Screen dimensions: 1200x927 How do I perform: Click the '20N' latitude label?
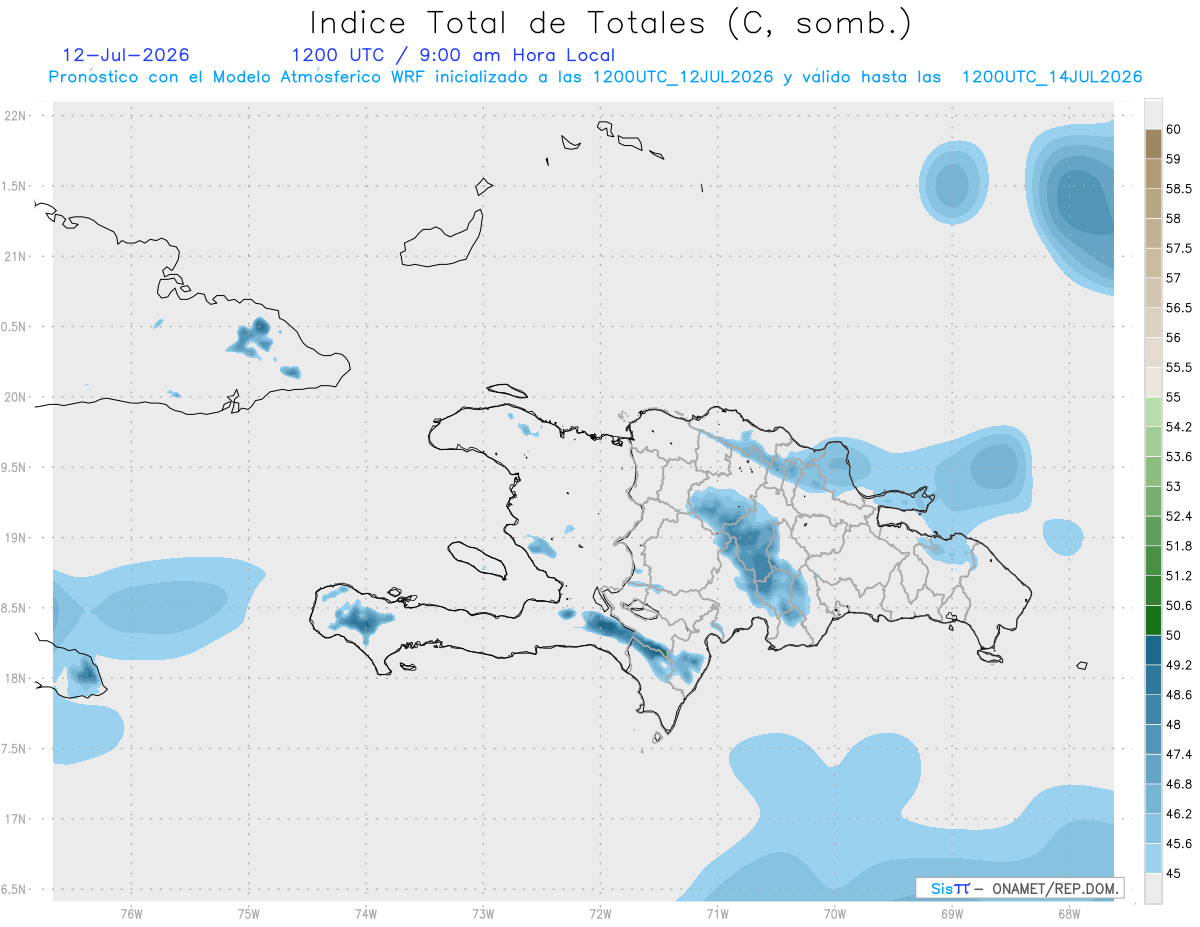pyautogui.click(x=17, y=397)
